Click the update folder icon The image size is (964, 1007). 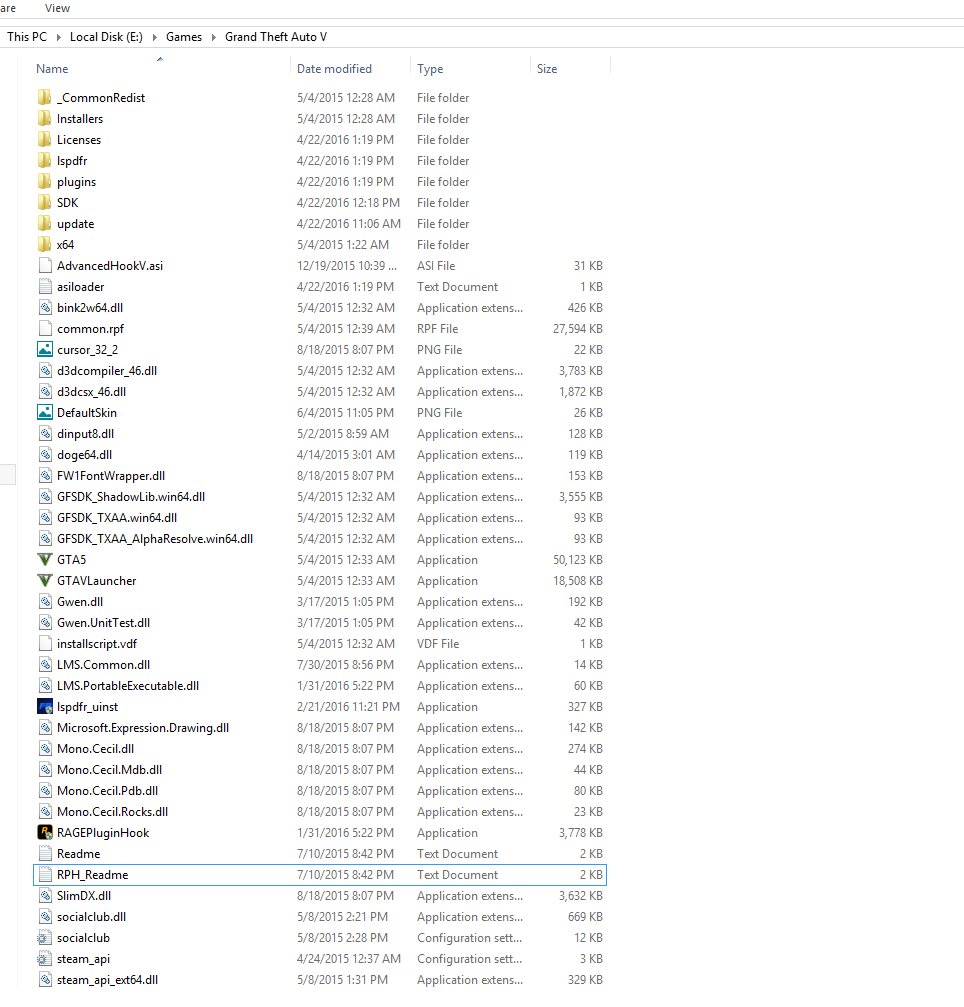click(45, 223)
